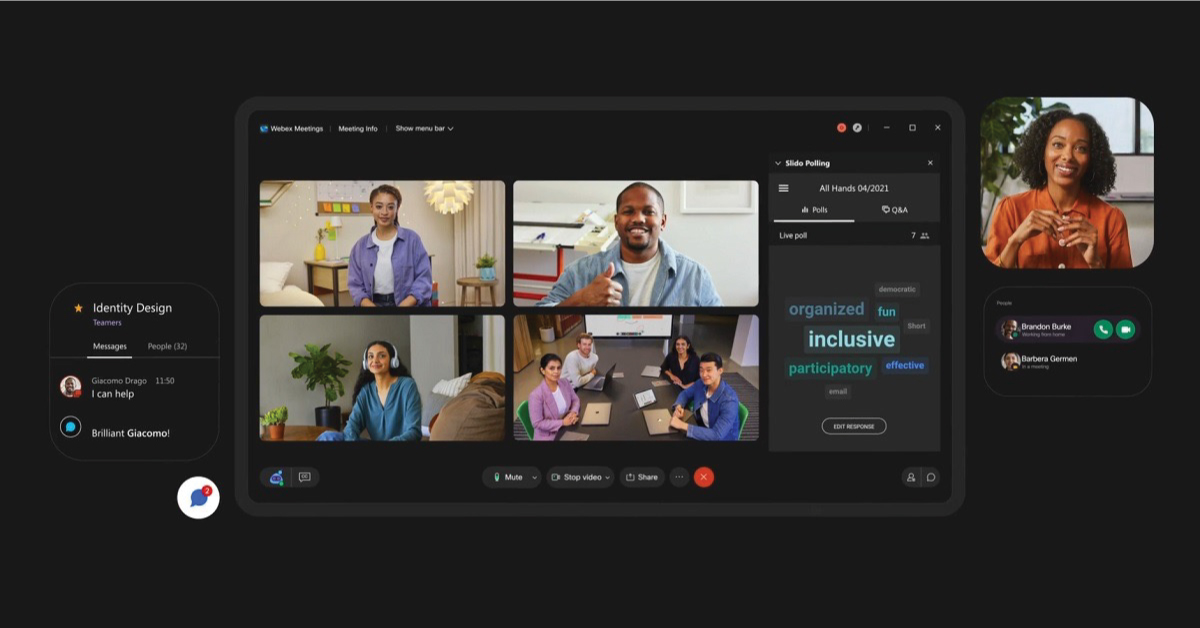This screenshot has height=628, width=1200.
Task: Click the closed captions icon
Action: [305, 477]
